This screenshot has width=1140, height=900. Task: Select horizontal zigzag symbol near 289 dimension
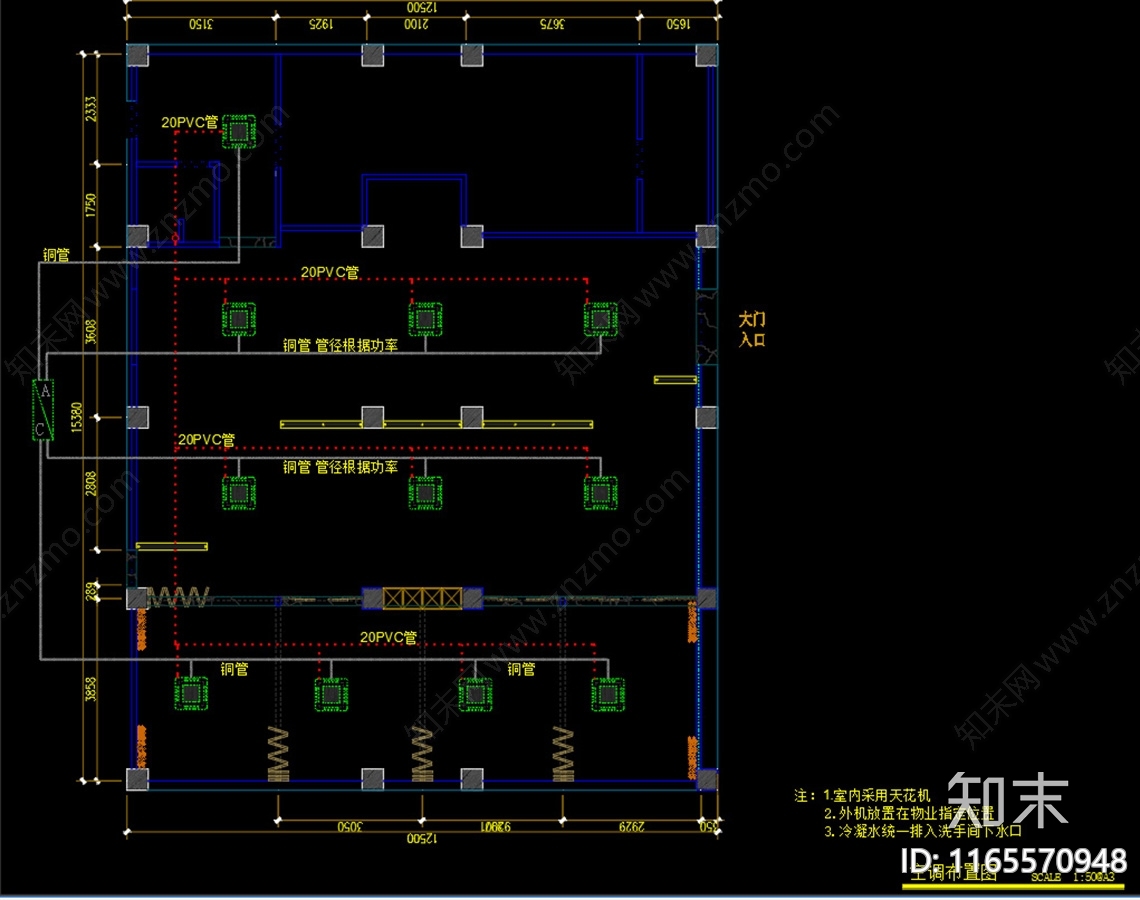click(179, 598)
